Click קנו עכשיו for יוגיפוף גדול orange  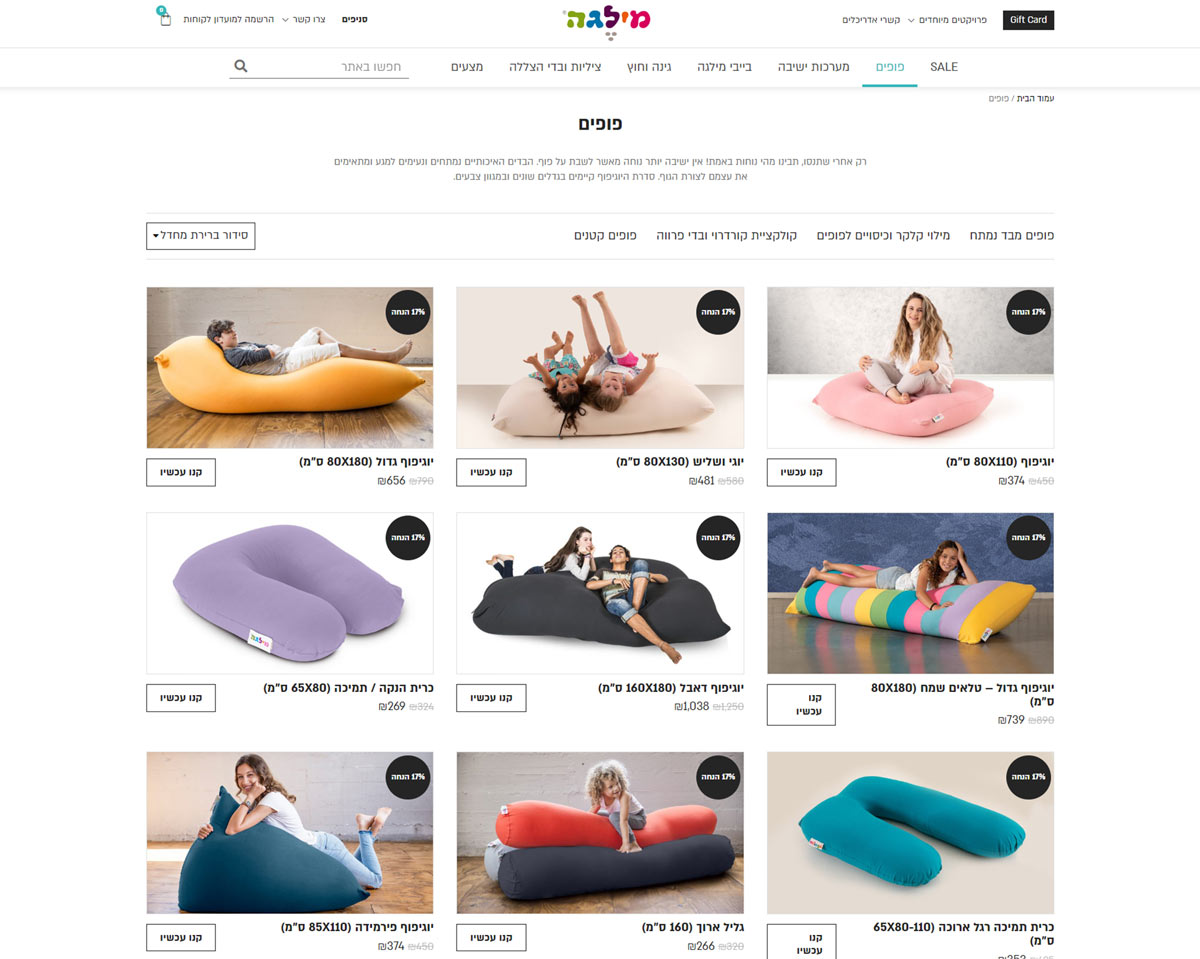click(181, 472)
